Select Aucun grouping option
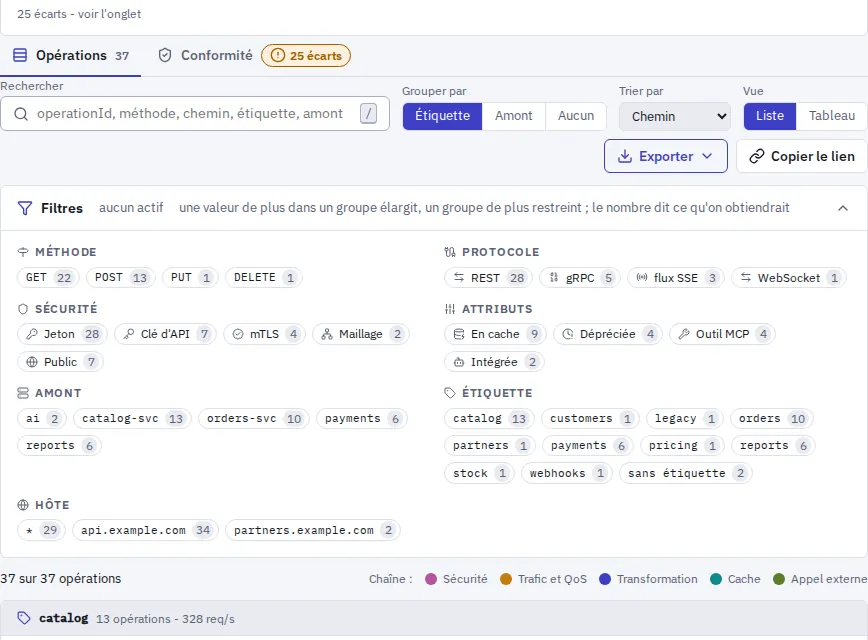Image resolution: width=868 pixels, height=640 pixels. tap(576, 116)
